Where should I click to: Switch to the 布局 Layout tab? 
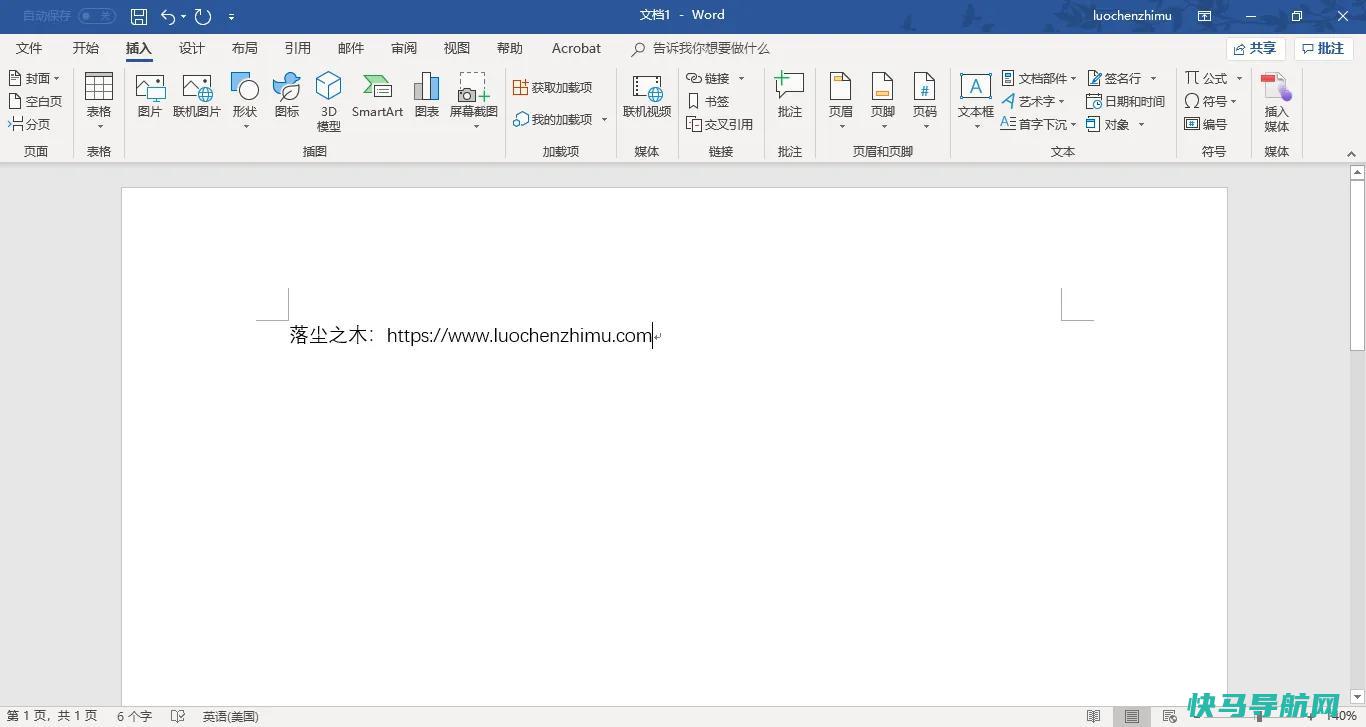pos(245,48)
